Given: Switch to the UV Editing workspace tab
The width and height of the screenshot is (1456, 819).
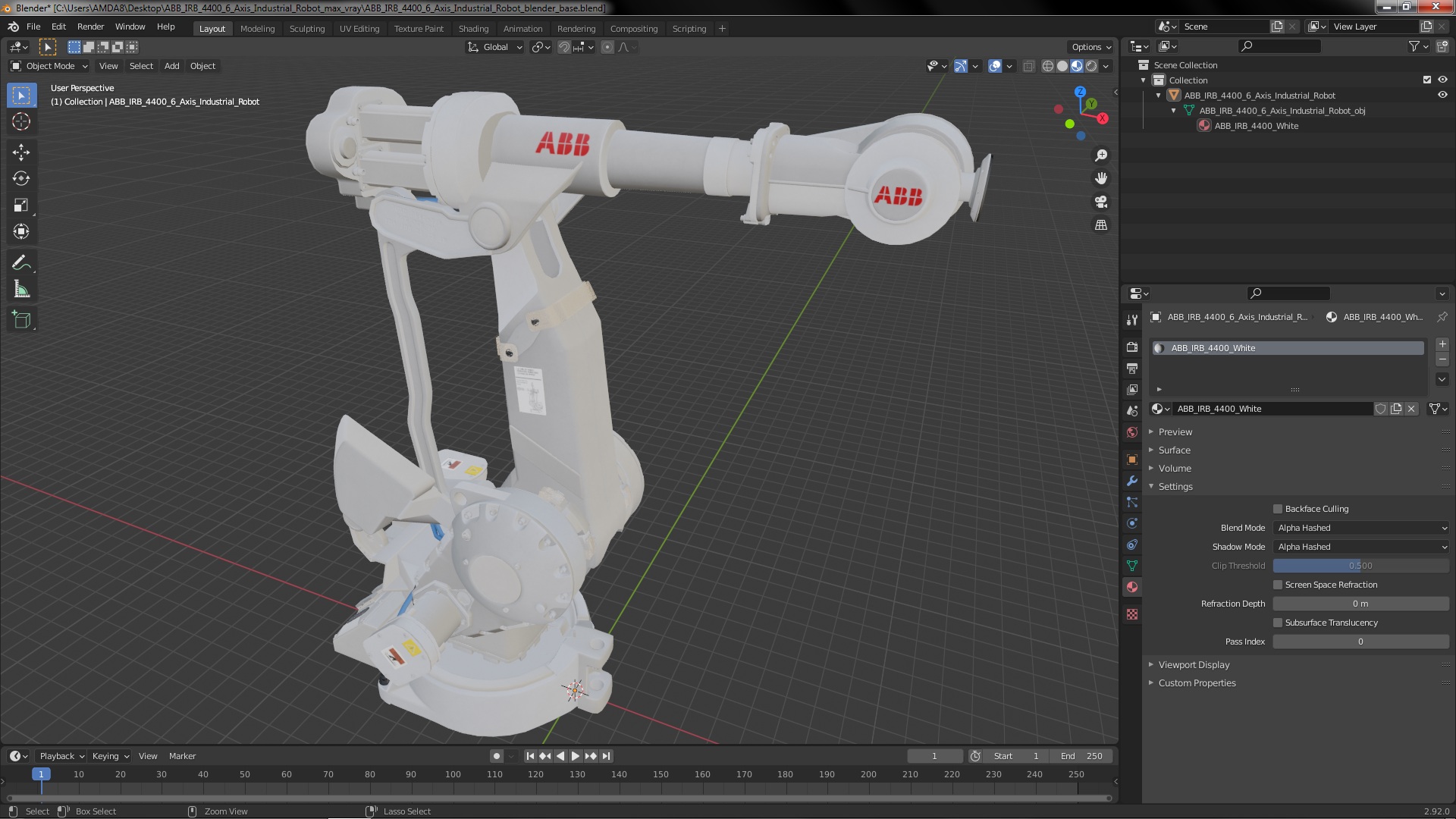Looking at the screenshot, I should pyautogui.click(x=359, y=29).
